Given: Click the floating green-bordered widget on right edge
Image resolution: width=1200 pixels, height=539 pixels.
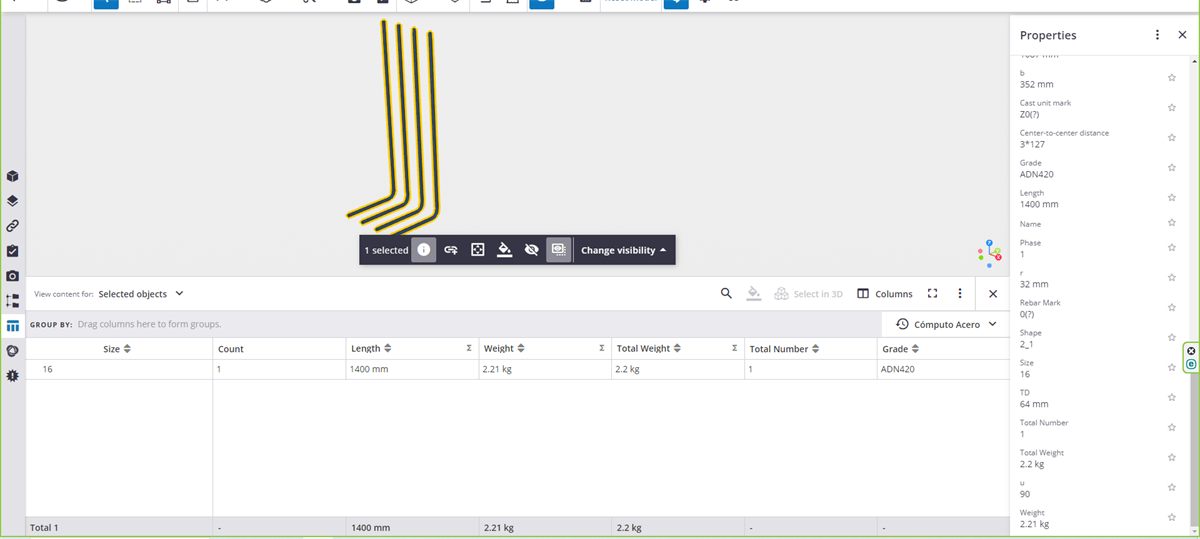Looking at the screenshot, I should [x=1190, y=358].
